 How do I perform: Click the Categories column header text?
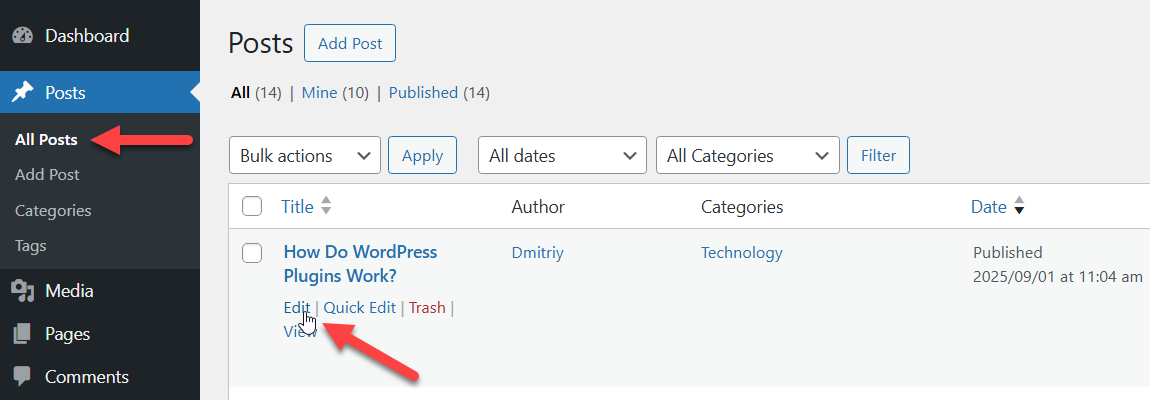tap(742, 207)
